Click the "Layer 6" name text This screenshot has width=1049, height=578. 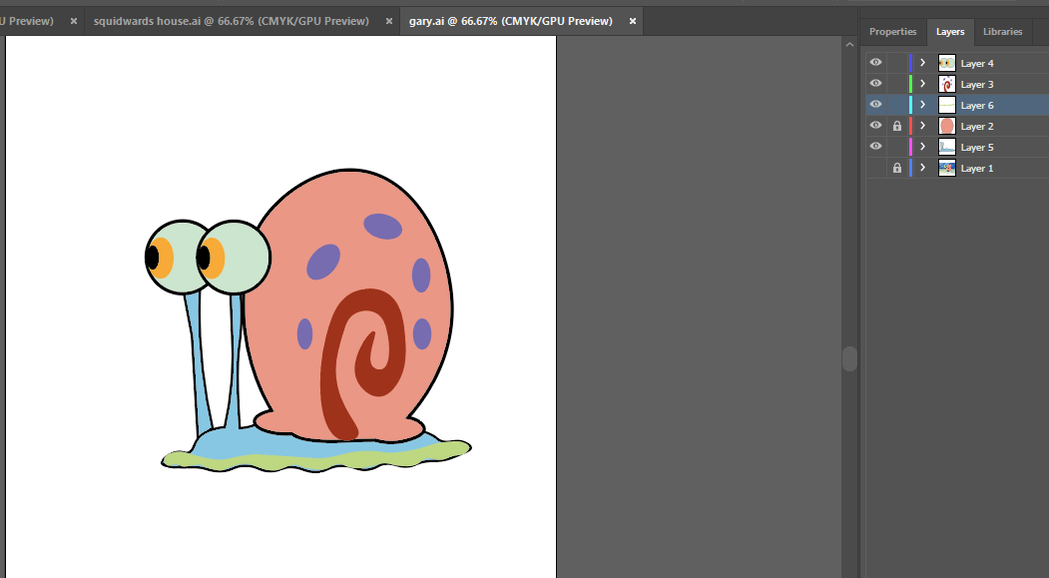tap(977, 105)
